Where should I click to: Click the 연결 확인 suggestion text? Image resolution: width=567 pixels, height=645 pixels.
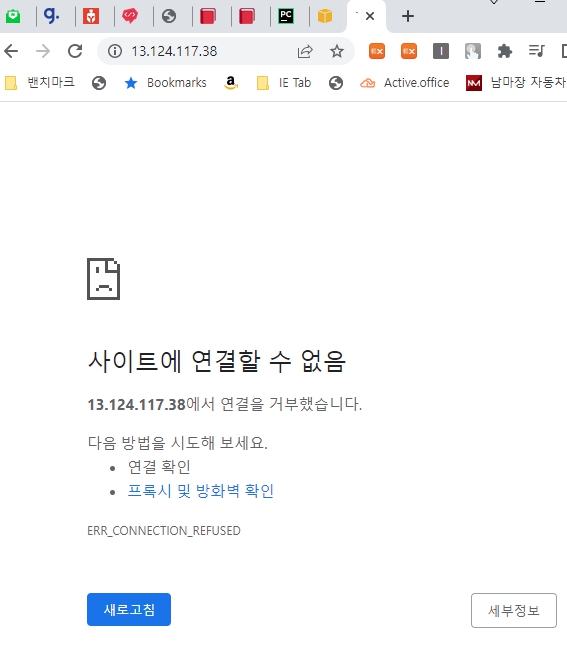[x=159, y=467]
